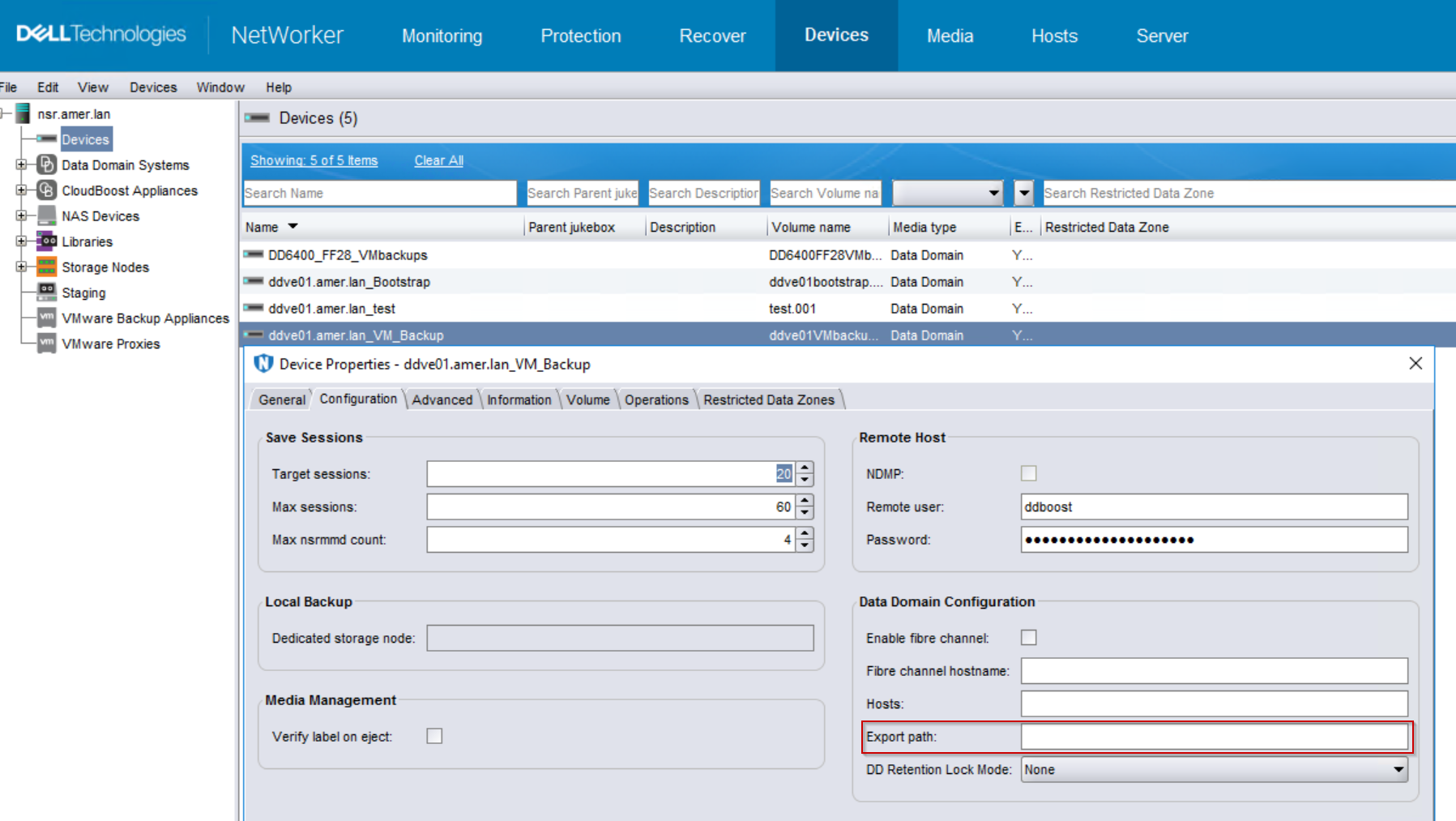The width and height of the screenshot is (1456, 821).
Task: Click the VMware Backup Appliances icon
Action: pyautogui.click(x=46, y=318)
